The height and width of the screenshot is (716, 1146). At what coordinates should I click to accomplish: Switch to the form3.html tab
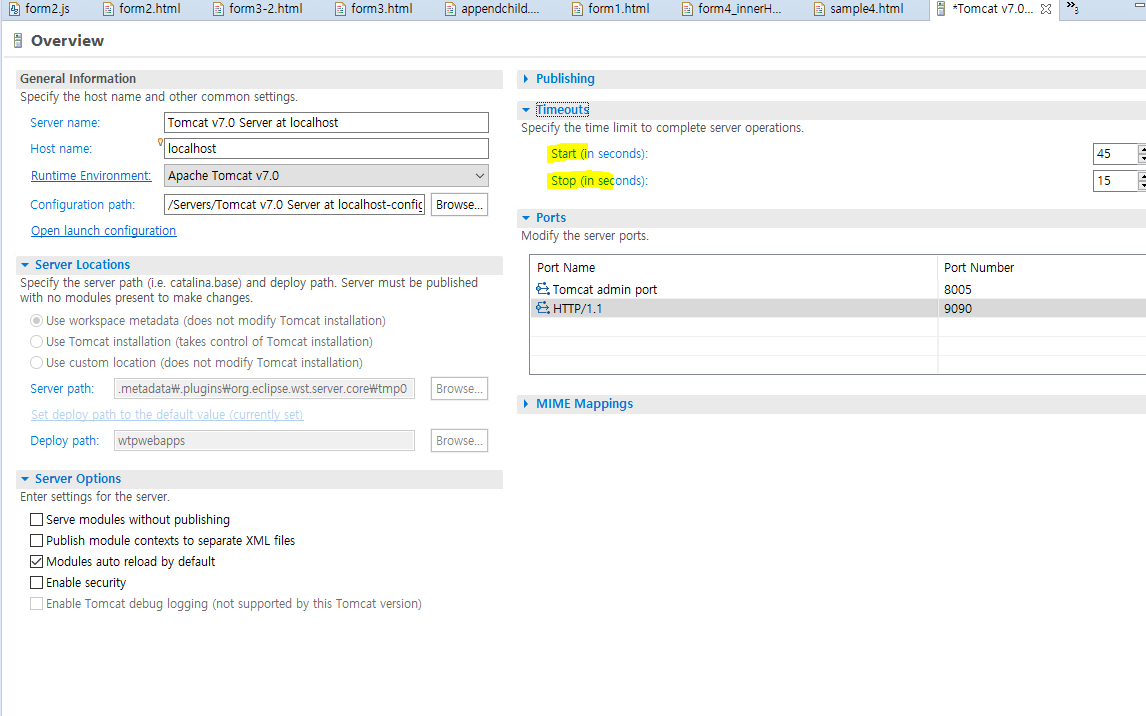pyautogui.click(x=373, y=9)
